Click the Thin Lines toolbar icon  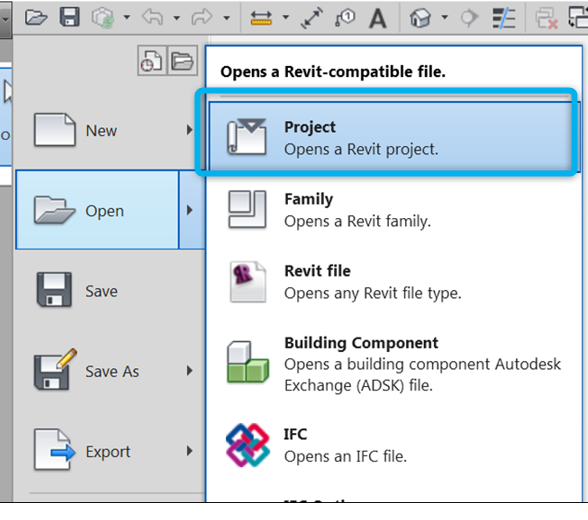pos(504,18)
